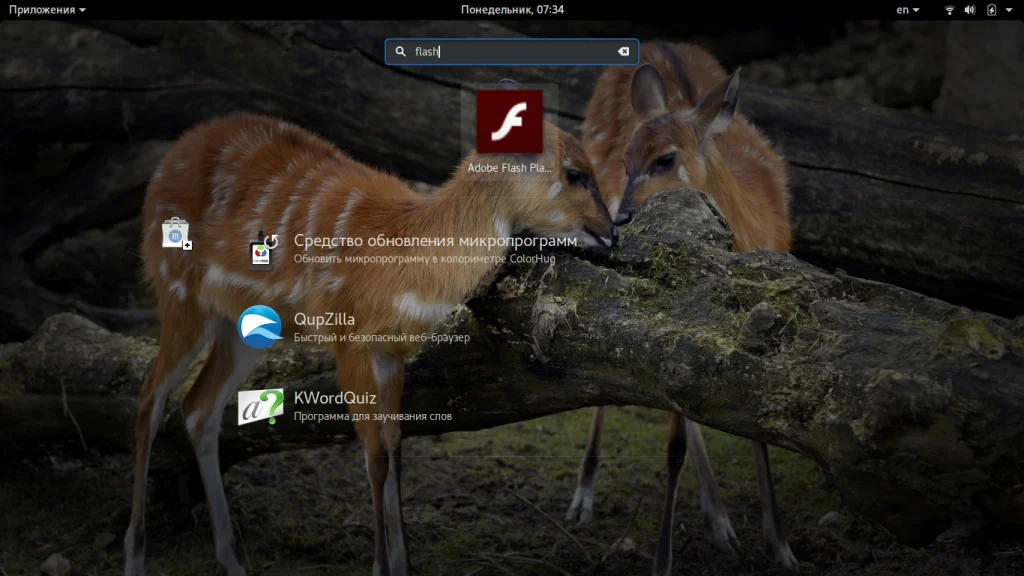Select the "Средство обновления микропрограмм" result title
Screen dimensions: 1024x576
point(435,241)
